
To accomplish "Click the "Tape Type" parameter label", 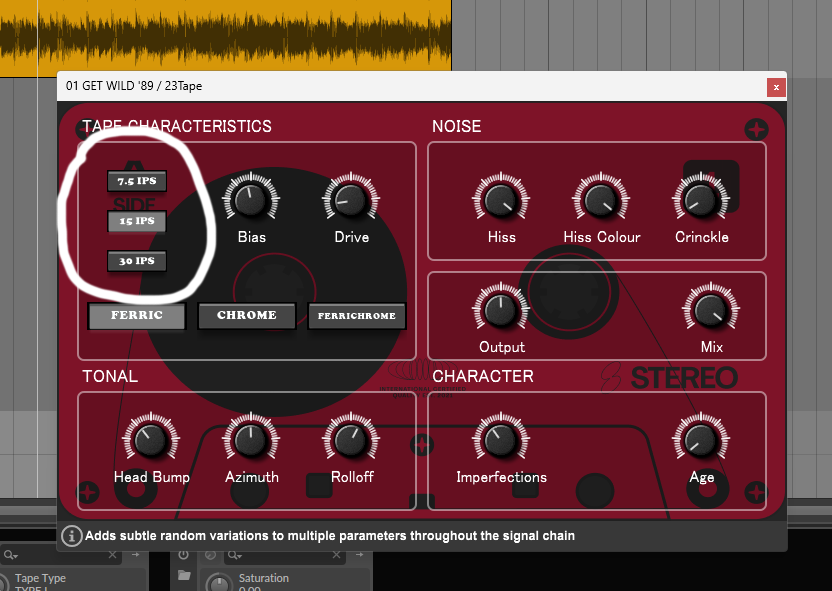I will pyautogui.click(x=40, y=578).
